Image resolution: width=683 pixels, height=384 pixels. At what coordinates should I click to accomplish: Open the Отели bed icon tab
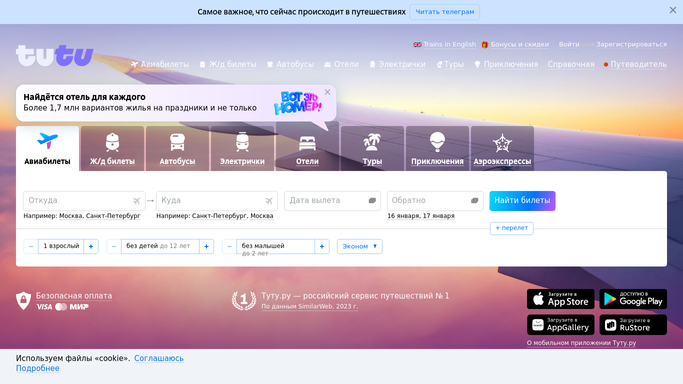tap(307, 148)
